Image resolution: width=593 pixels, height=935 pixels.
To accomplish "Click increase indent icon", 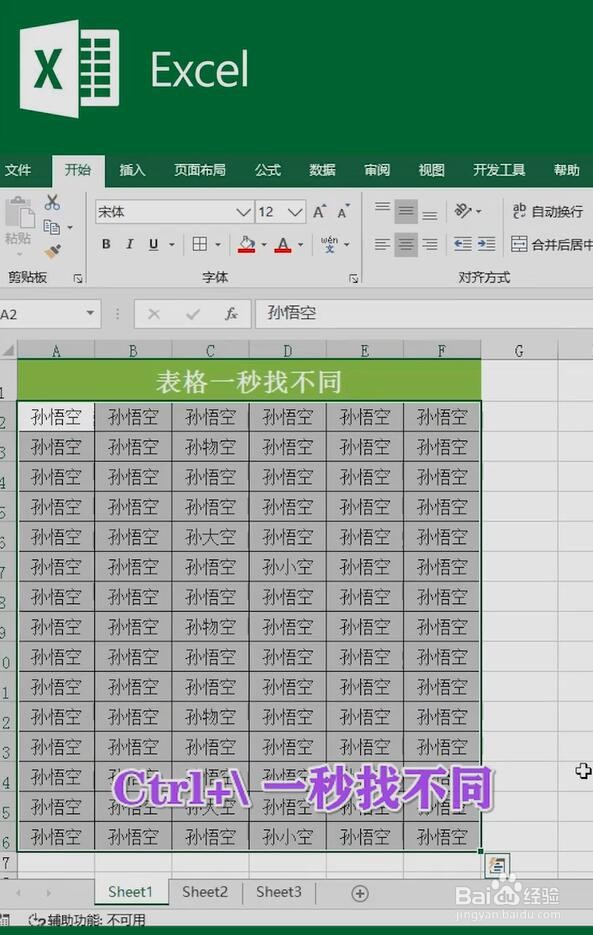I will (486, 244).
